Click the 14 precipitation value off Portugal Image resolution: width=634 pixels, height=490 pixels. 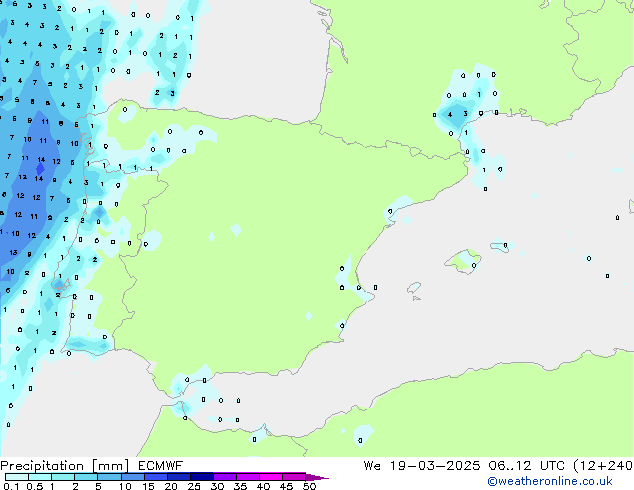point(41,159)
